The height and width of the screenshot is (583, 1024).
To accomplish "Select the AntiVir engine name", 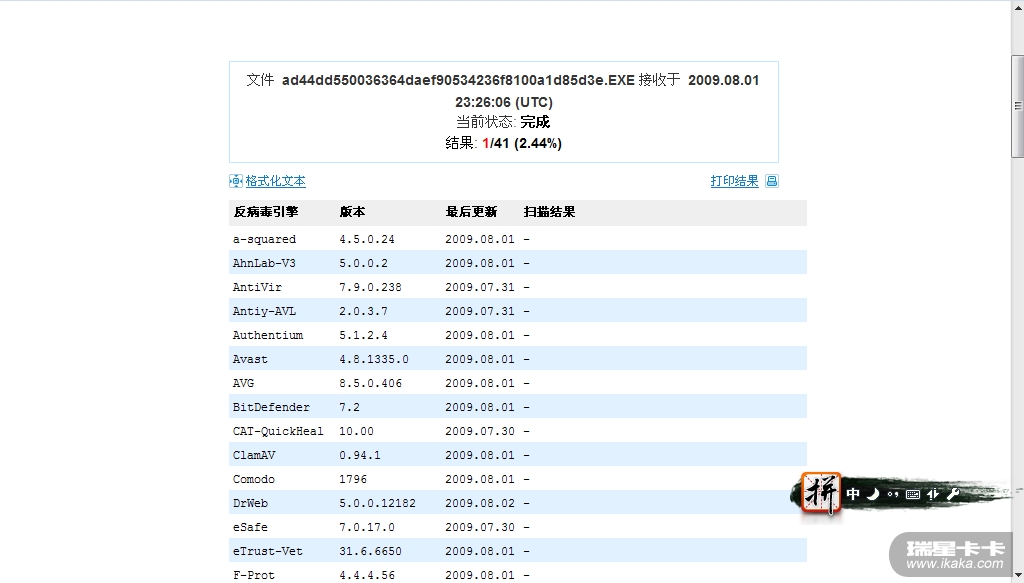I will point(257,287).
